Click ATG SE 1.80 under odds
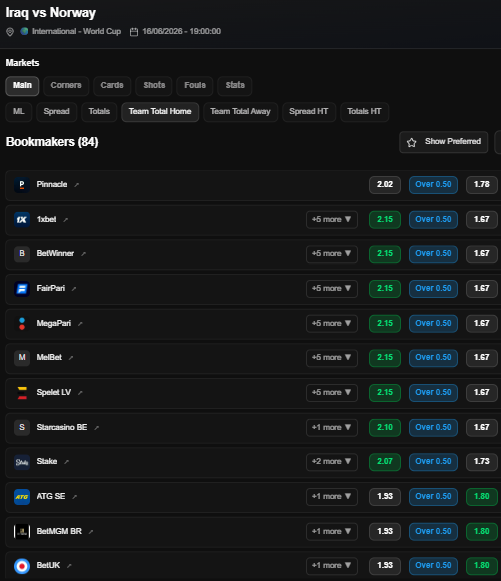The image size is (501, 581). [482, 497]
